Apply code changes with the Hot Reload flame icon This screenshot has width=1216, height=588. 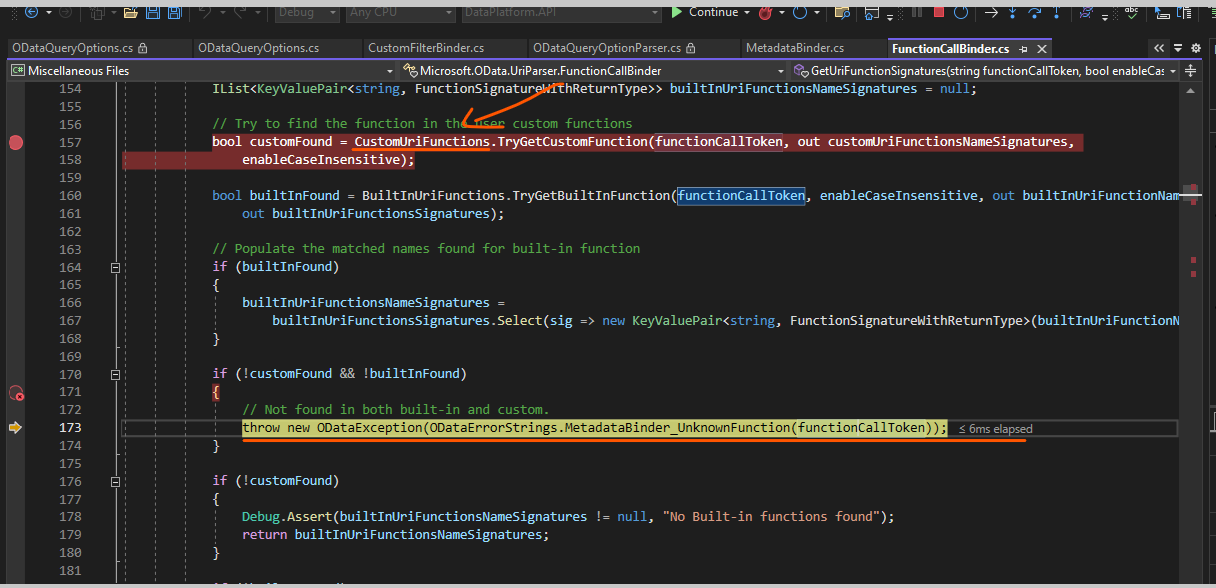[x=765, y=14]
